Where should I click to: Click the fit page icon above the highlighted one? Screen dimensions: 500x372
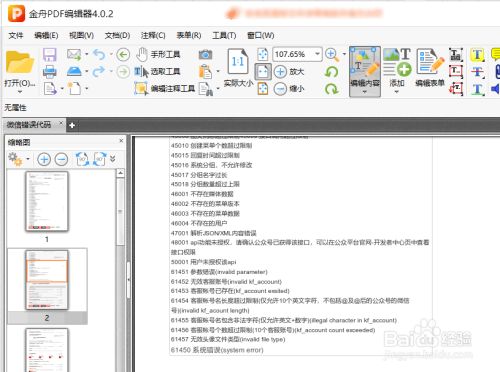coord(263,54)
